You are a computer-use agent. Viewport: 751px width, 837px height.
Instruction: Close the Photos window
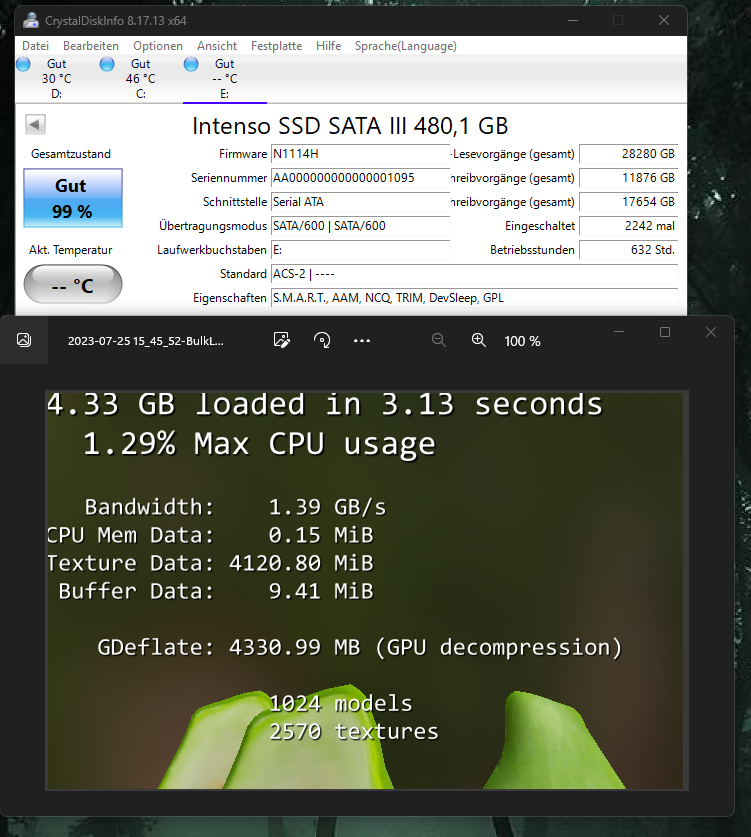coord(711,332)
